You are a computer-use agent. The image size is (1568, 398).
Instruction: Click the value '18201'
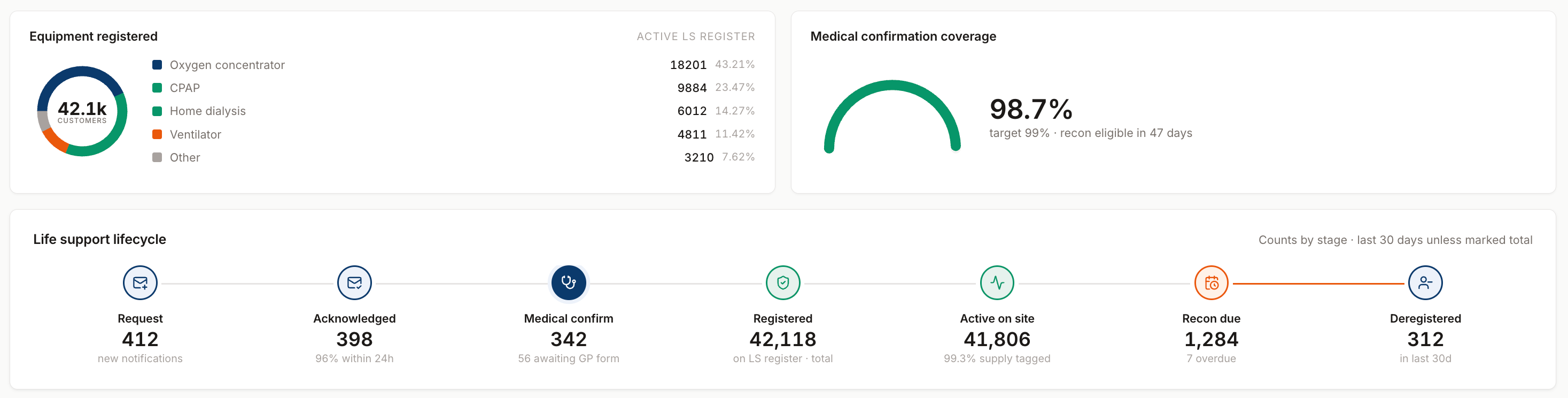click(688, 65)
